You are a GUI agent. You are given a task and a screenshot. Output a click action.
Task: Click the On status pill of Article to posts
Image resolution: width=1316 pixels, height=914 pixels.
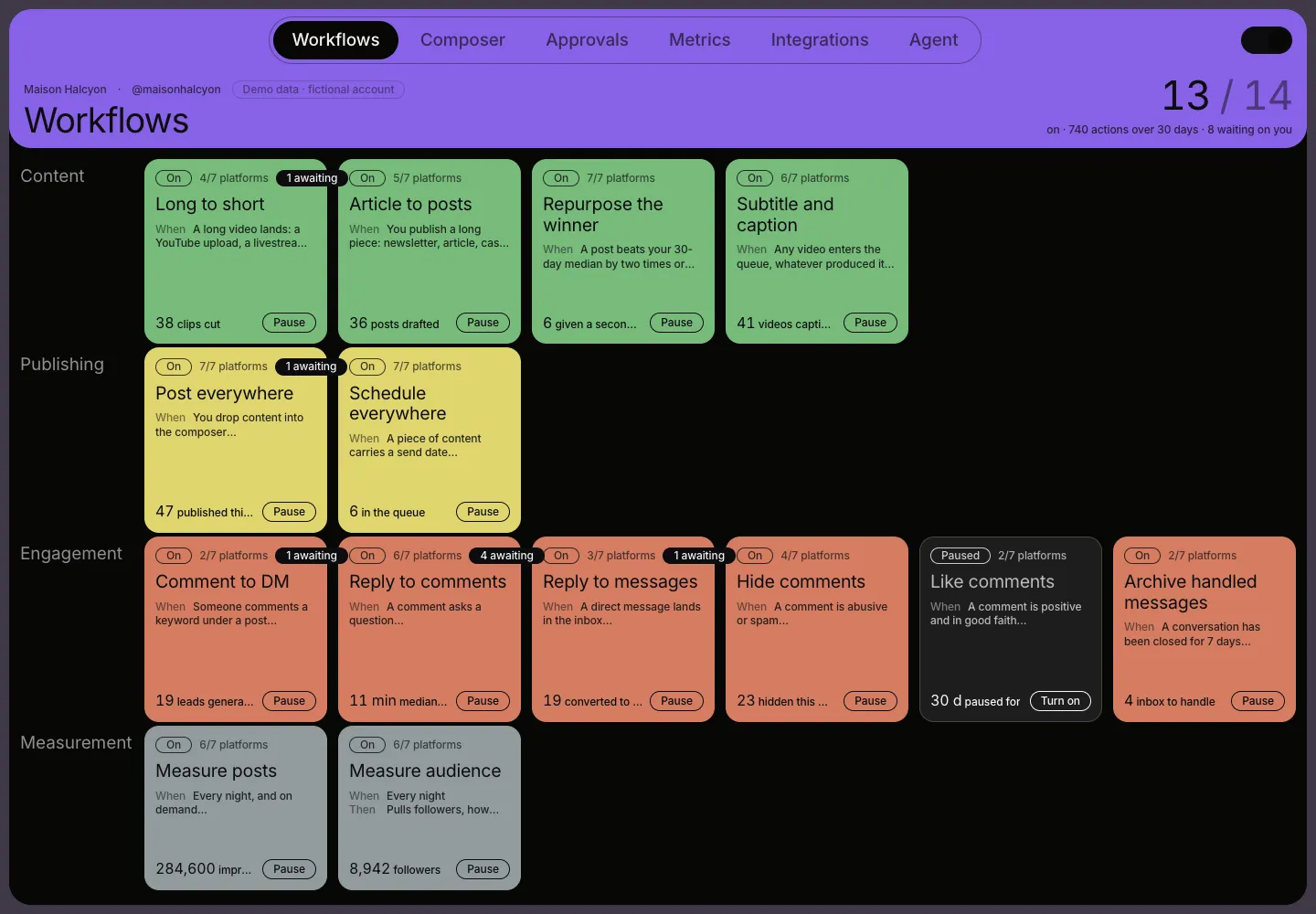pos(367,178)
